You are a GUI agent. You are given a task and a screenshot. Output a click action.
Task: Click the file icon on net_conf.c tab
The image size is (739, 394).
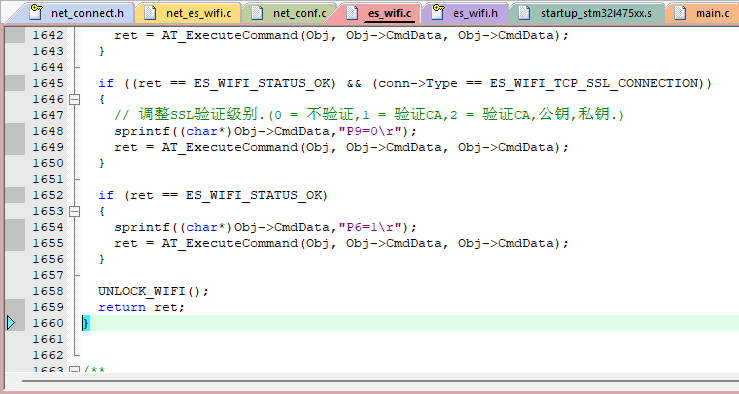(257, 12)
